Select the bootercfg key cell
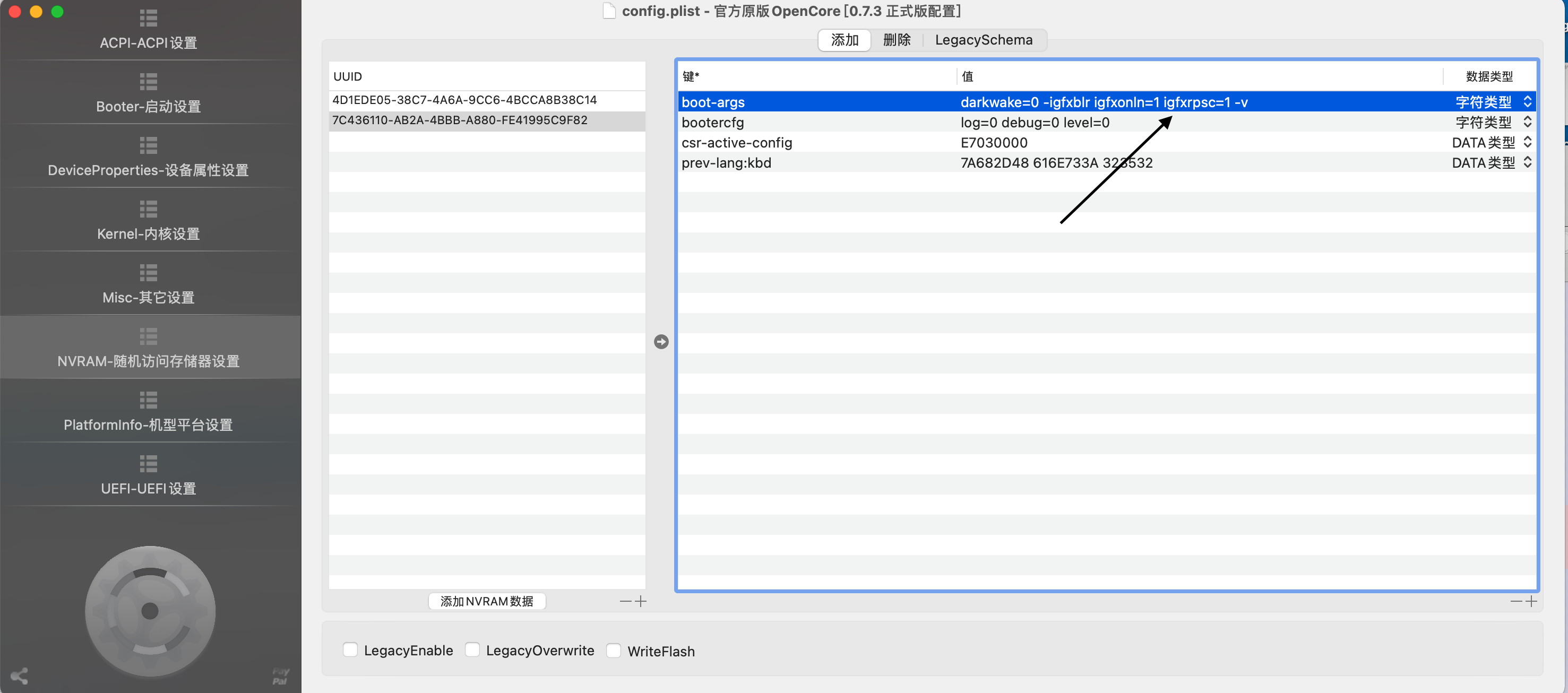 click(x=816, y=122)
